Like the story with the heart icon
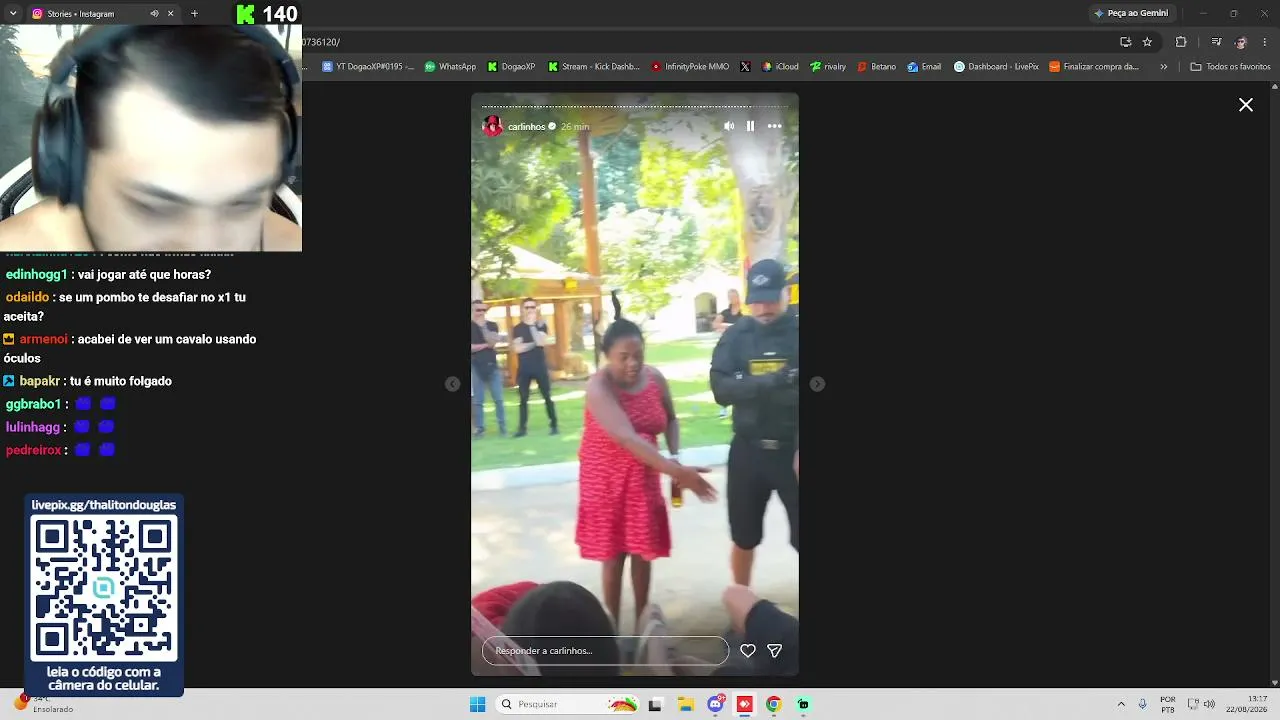Screen dimensions: 1280x720 (747, 651)
